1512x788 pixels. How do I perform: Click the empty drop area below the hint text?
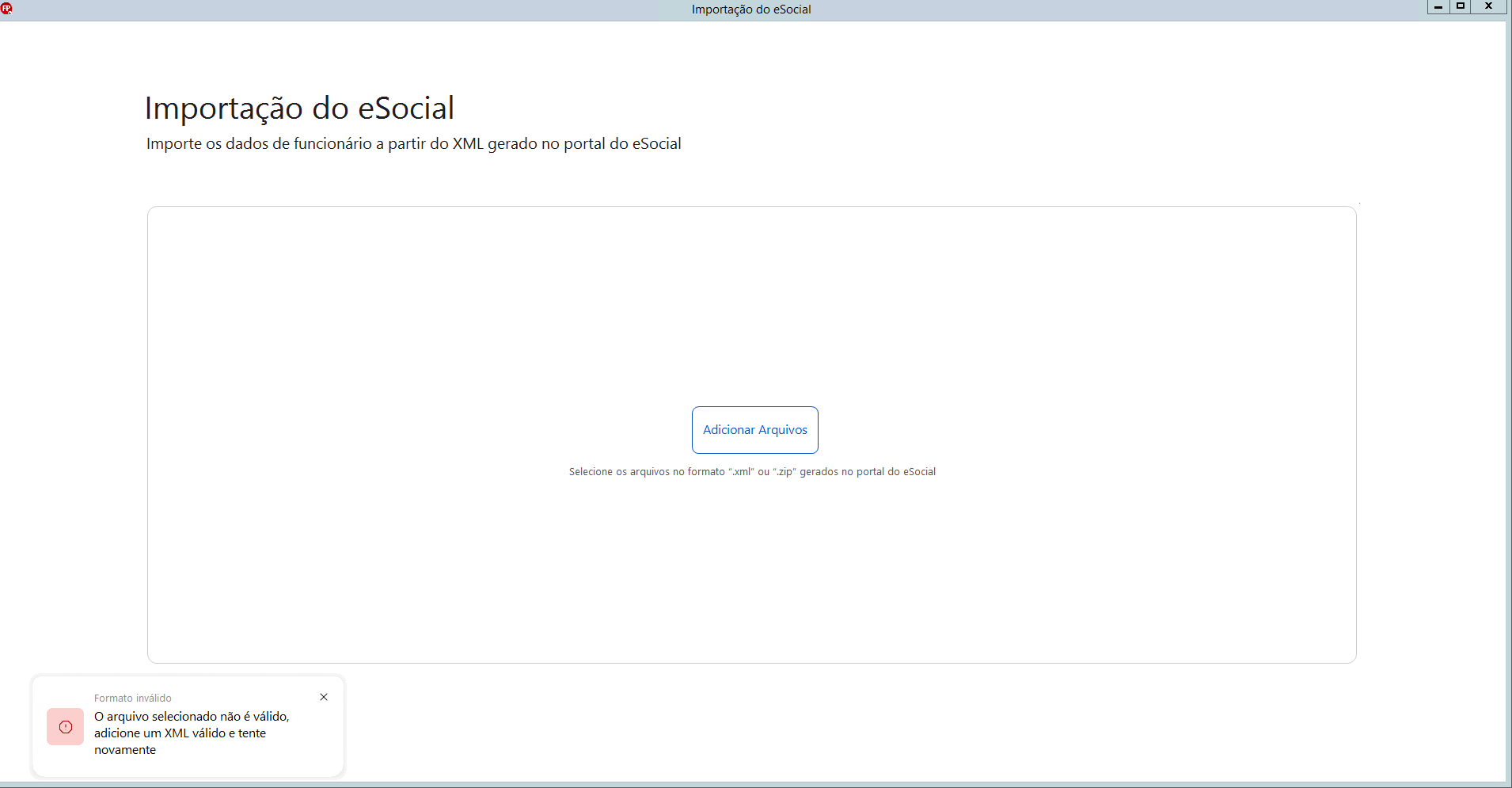coord(752,570)
